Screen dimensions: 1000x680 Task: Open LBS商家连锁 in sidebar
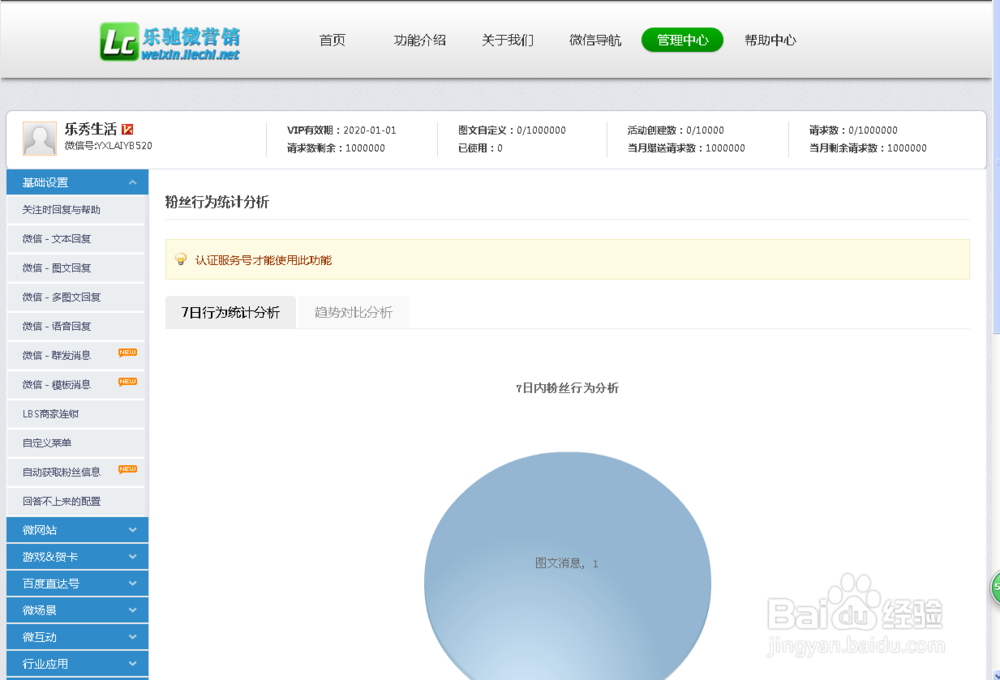(76, 414)
